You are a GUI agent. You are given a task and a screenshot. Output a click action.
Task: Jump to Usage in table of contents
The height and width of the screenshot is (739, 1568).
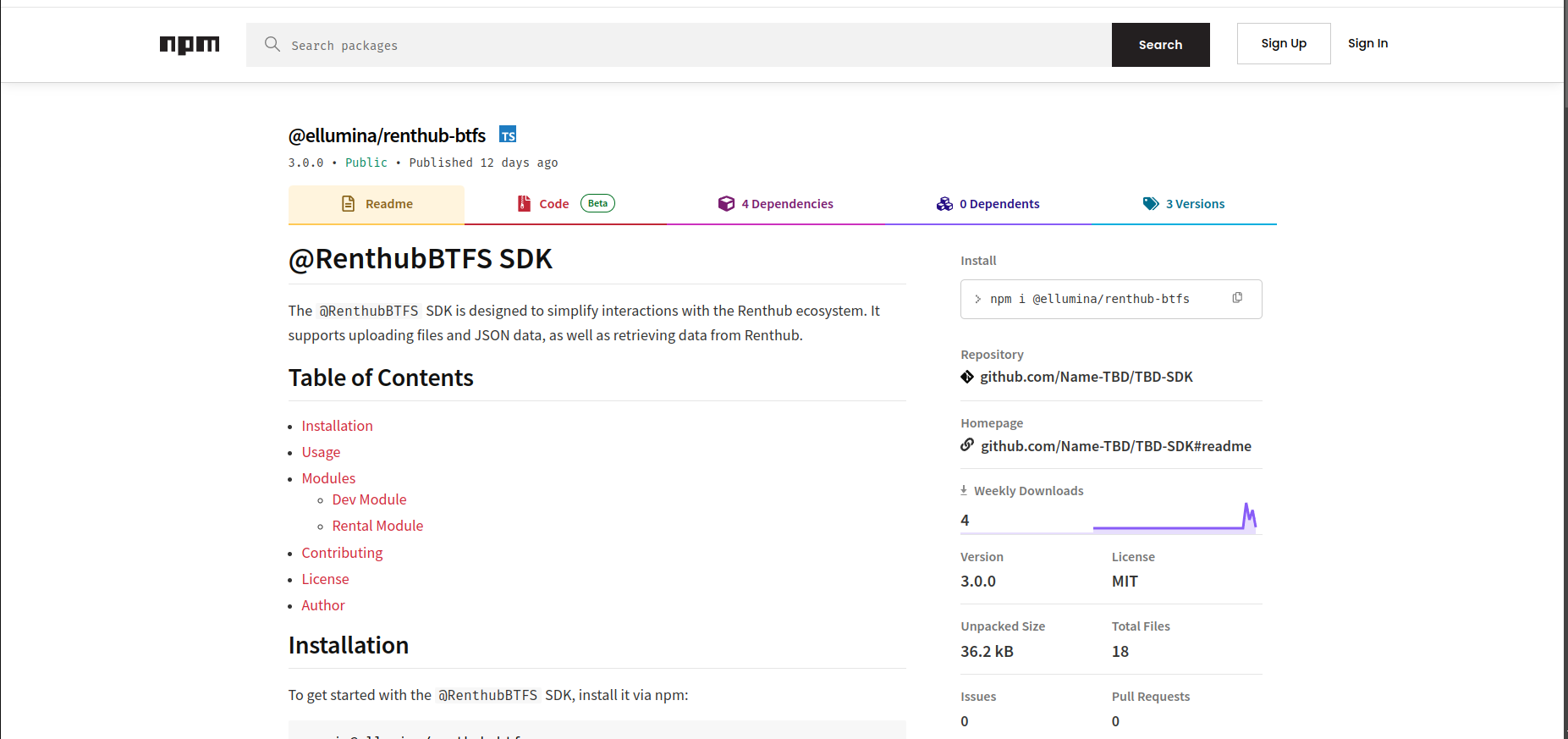coord(321,452)
